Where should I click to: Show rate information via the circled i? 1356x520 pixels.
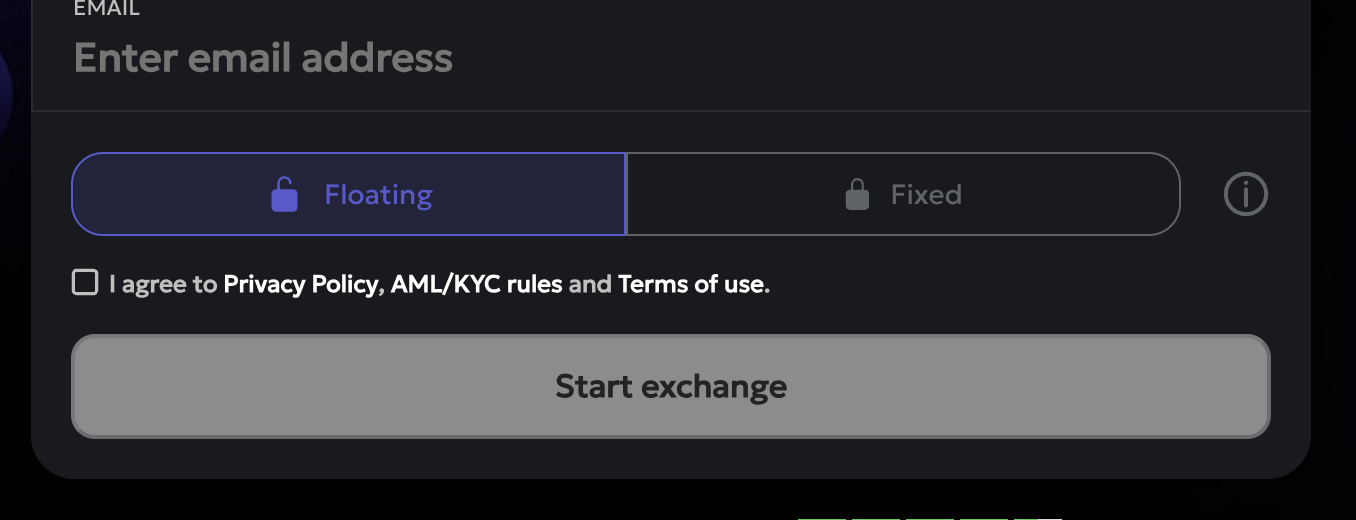coord(1245,194)
